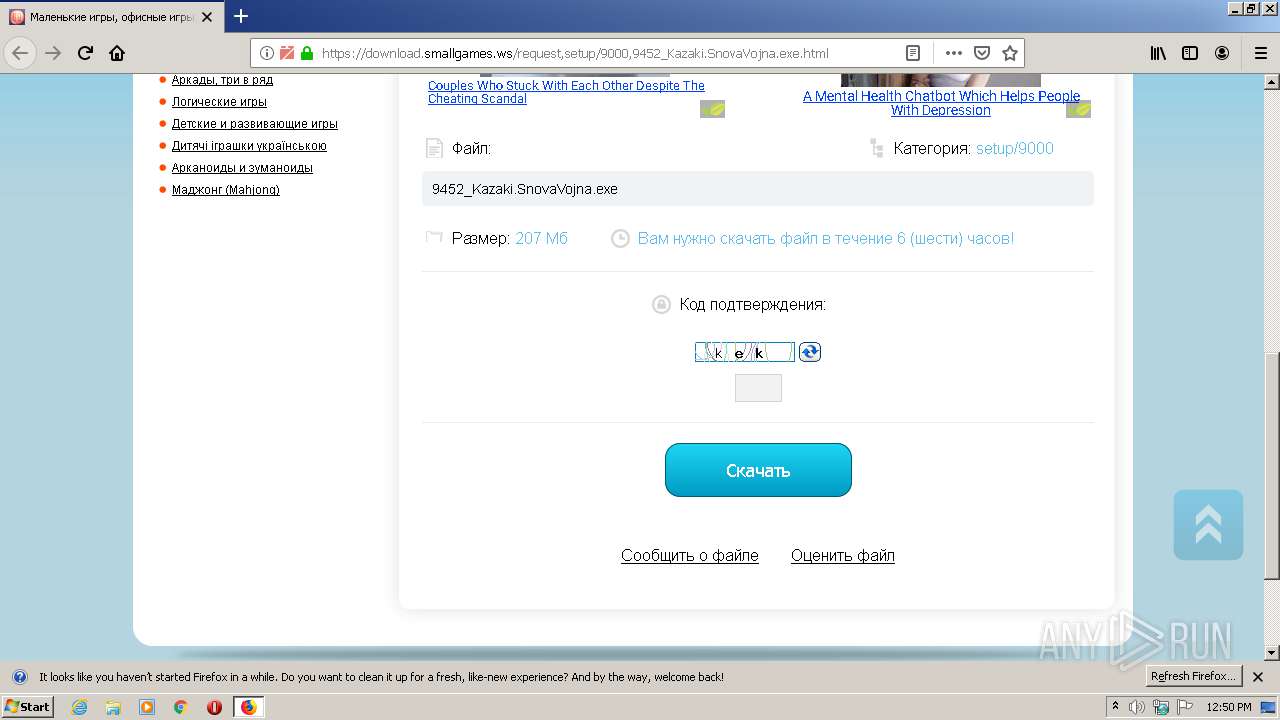Open Аркады, три в ряд category
Screen dimensions: 1280x720
[222, 80]
